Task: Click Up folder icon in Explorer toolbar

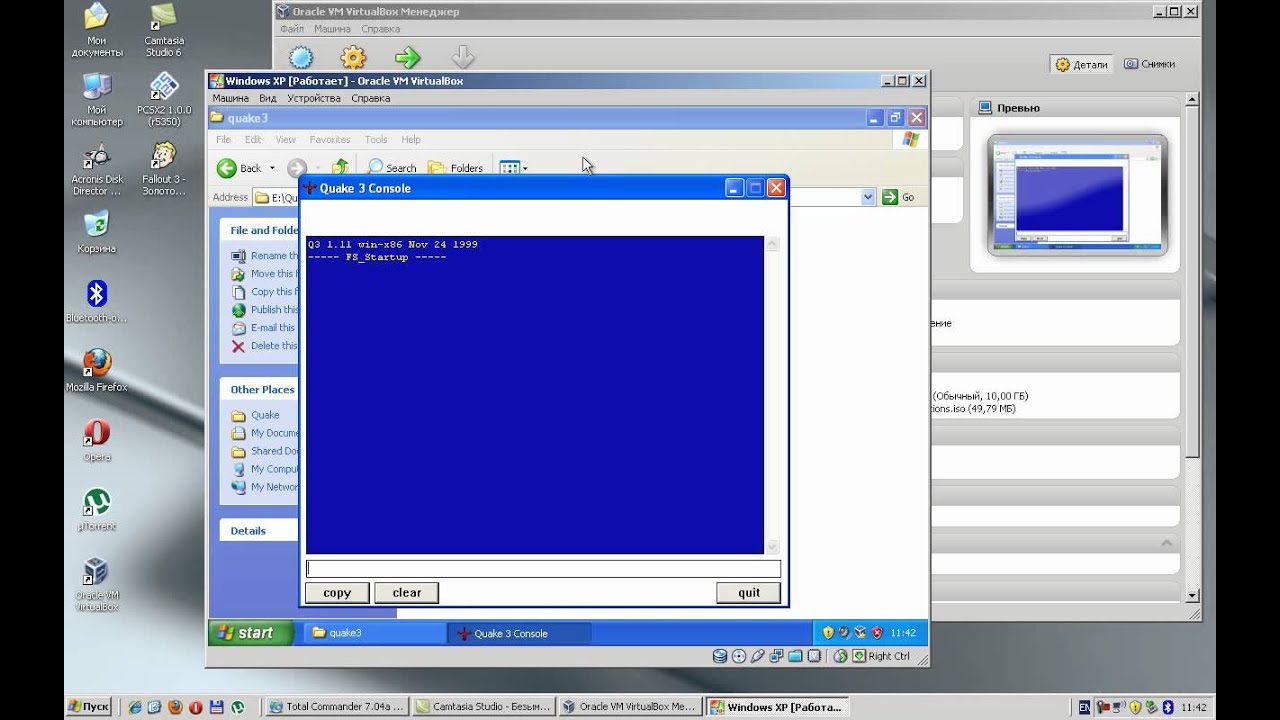Action: pos(340,168)
